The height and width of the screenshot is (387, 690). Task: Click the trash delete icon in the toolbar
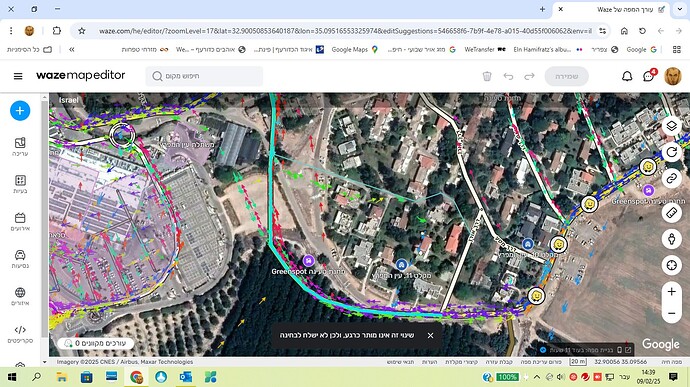tap(487, 76)
